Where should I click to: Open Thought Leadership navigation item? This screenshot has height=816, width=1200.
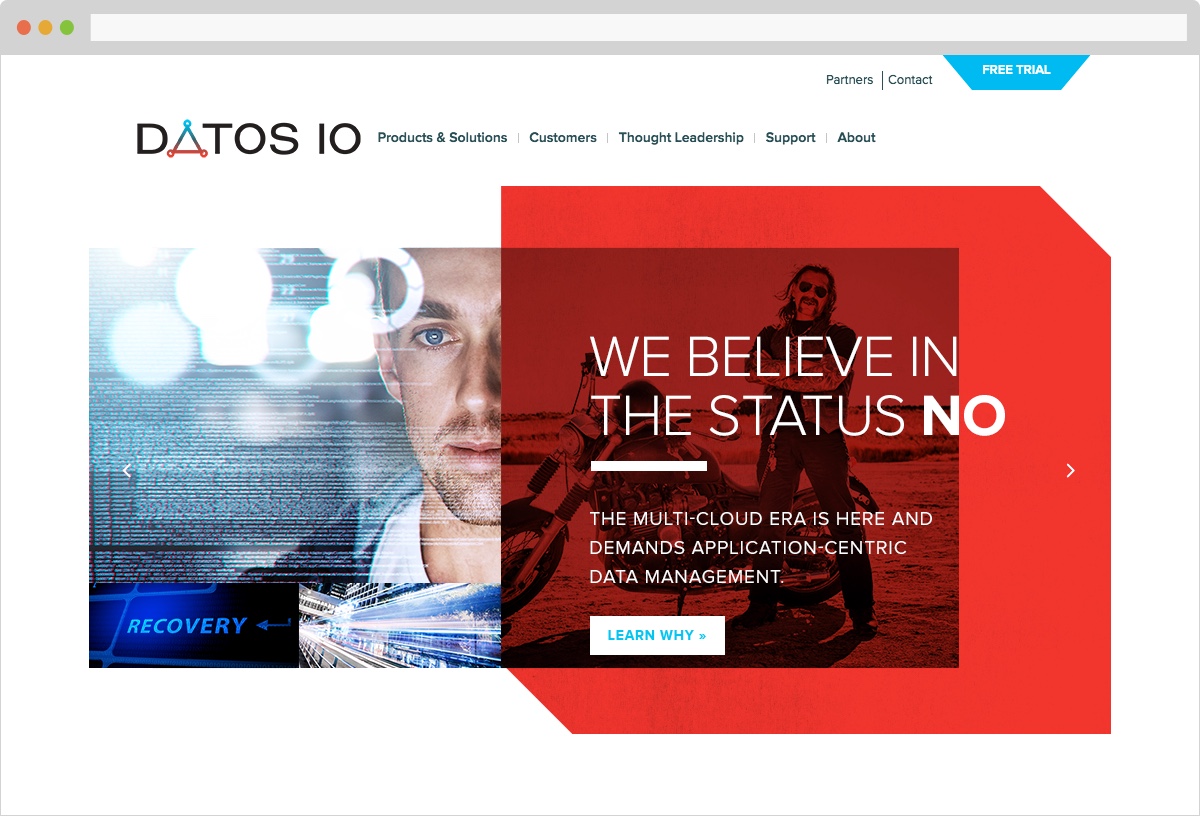(681, 138)
